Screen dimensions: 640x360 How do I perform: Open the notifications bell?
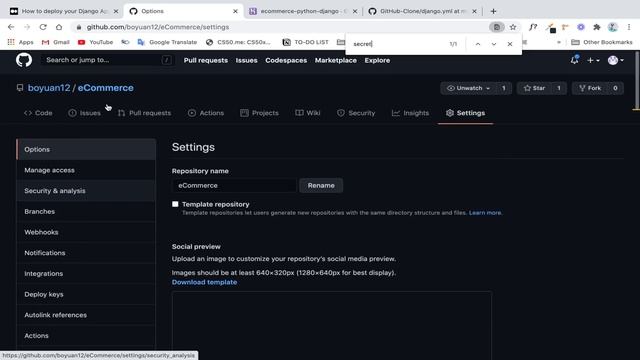click(574, 60)
